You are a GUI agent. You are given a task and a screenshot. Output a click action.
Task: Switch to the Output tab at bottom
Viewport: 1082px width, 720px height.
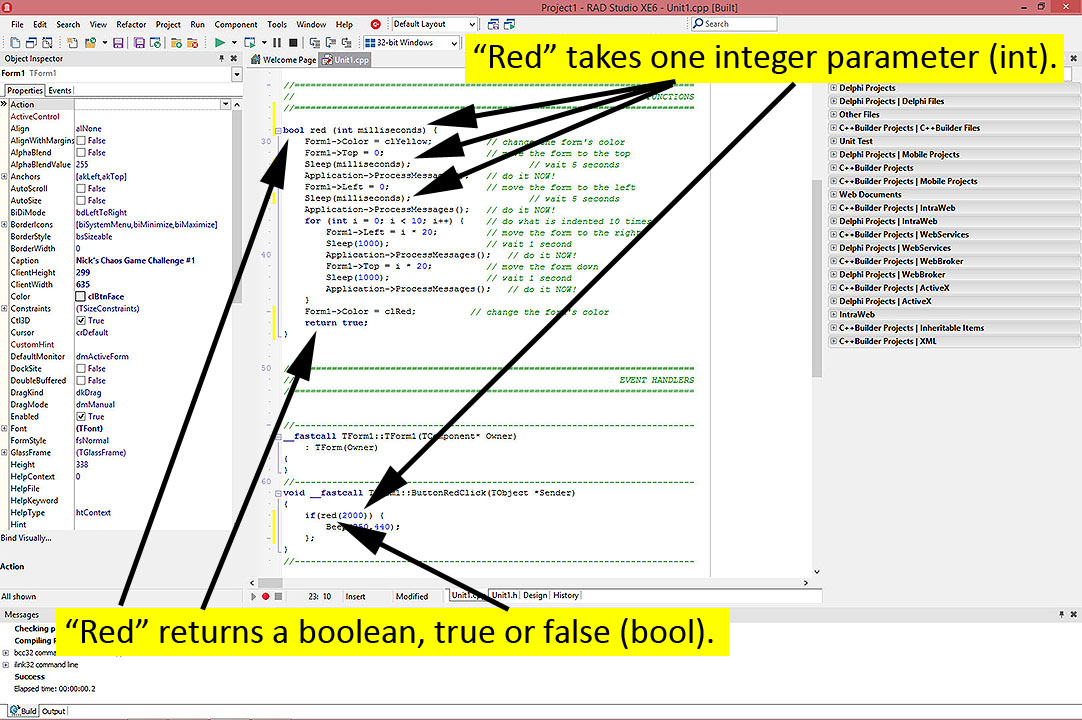(x=53, y=711)
